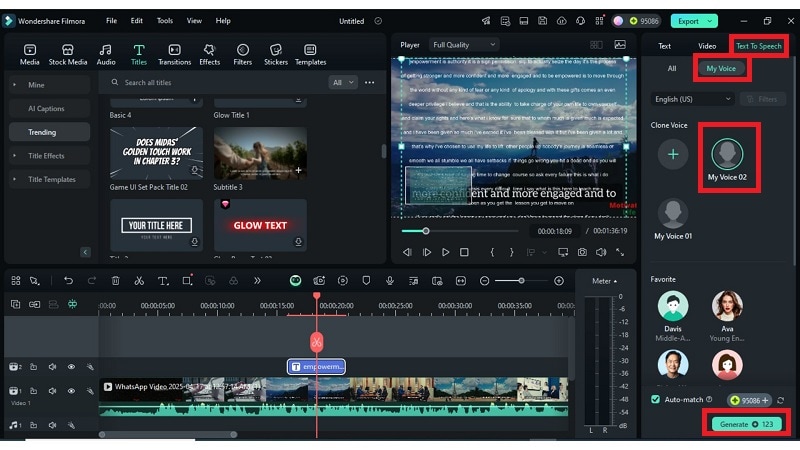Open the English (US) language dropdown
The height and width of the screenshot is (450, 800).
point(692,99)
